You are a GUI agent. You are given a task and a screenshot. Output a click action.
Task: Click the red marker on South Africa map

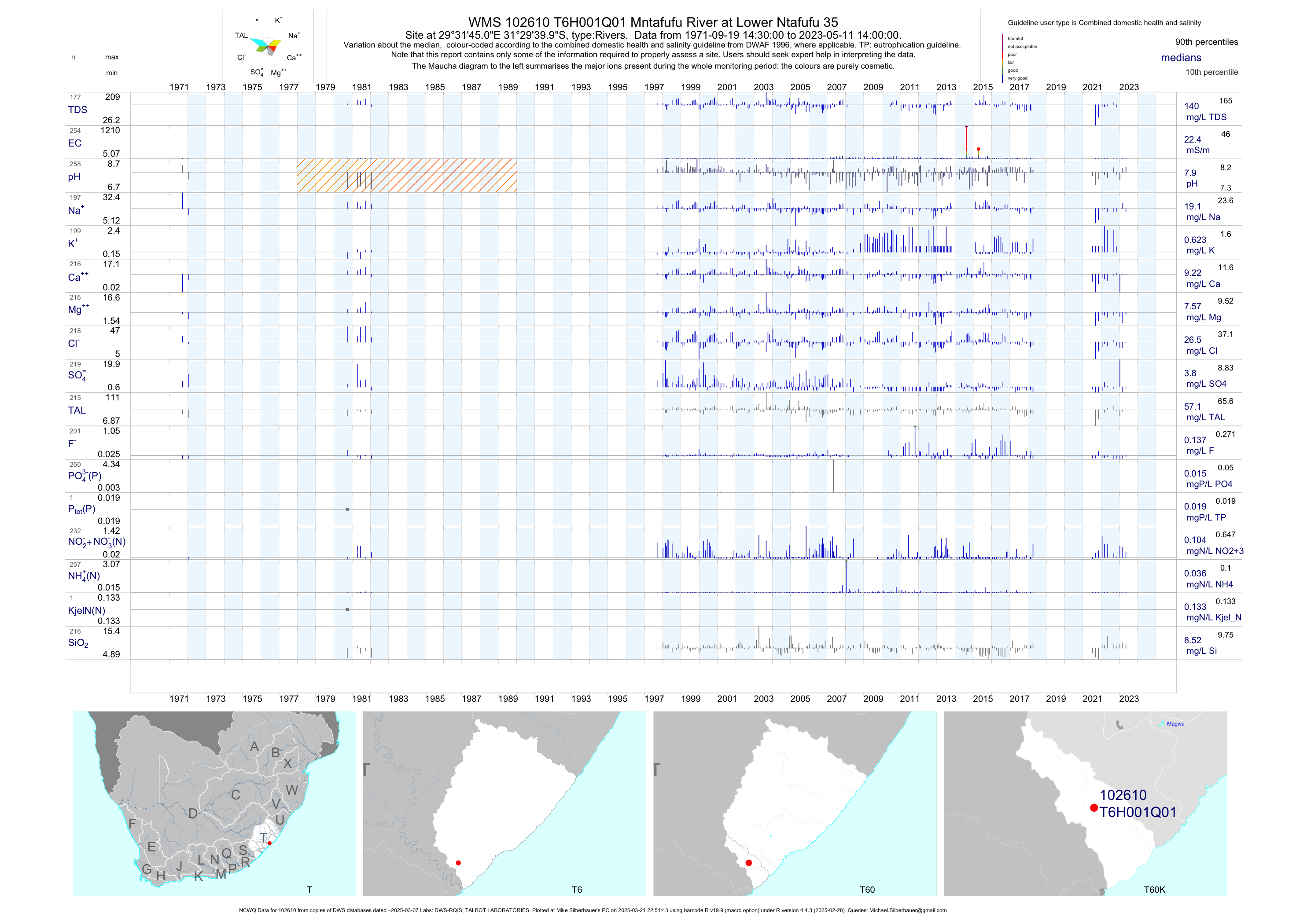[x=269, y=843]
